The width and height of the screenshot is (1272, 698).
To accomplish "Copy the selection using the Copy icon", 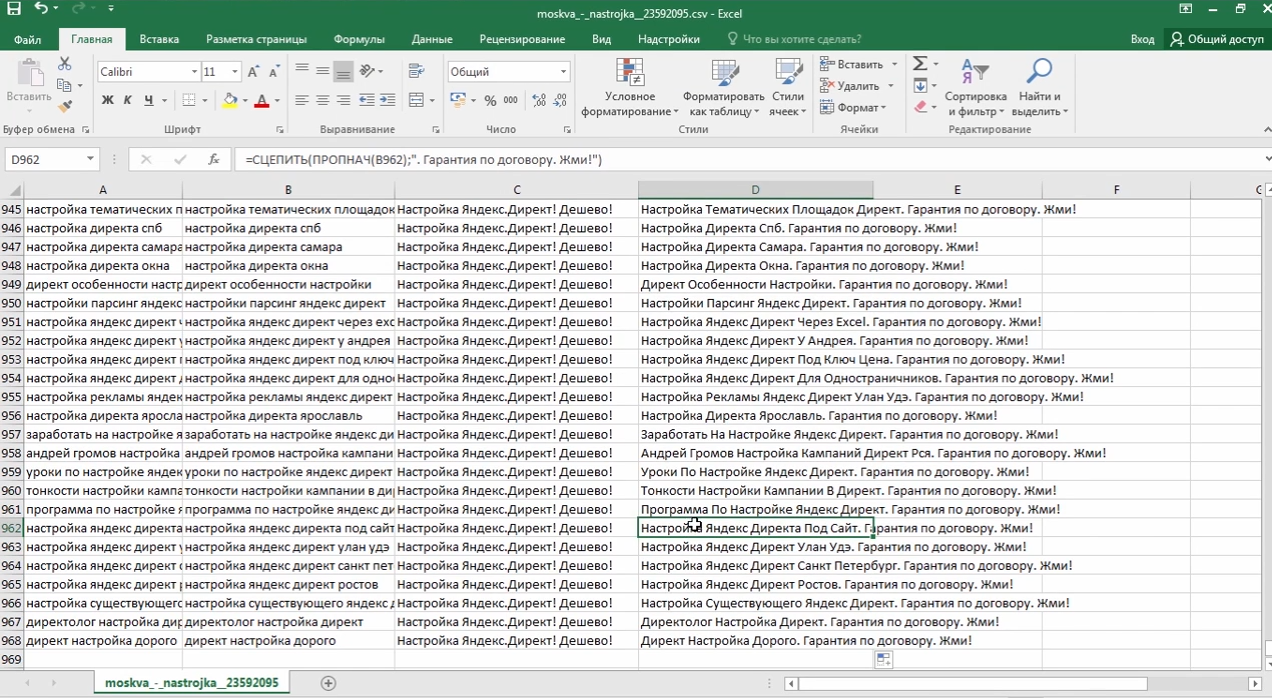I will (x=65, y=86).
